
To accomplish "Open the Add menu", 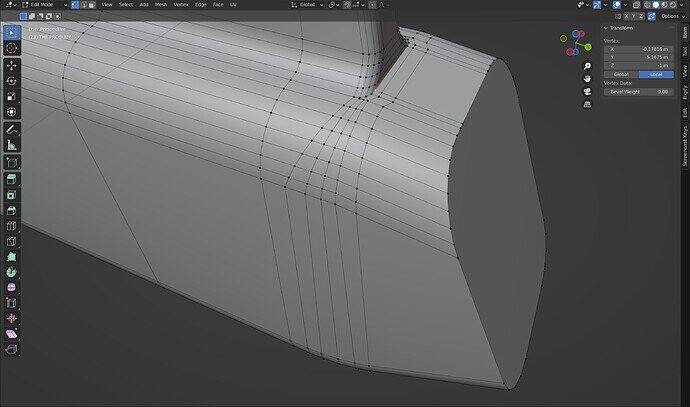I will click(144, 5).
